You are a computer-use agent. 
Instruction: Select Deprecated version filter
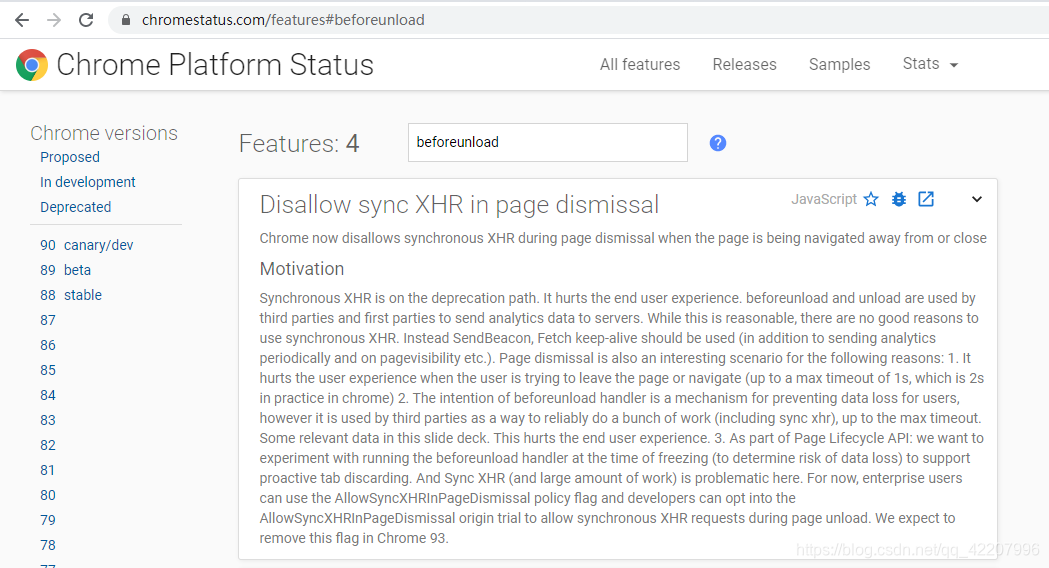pos(76,207)
